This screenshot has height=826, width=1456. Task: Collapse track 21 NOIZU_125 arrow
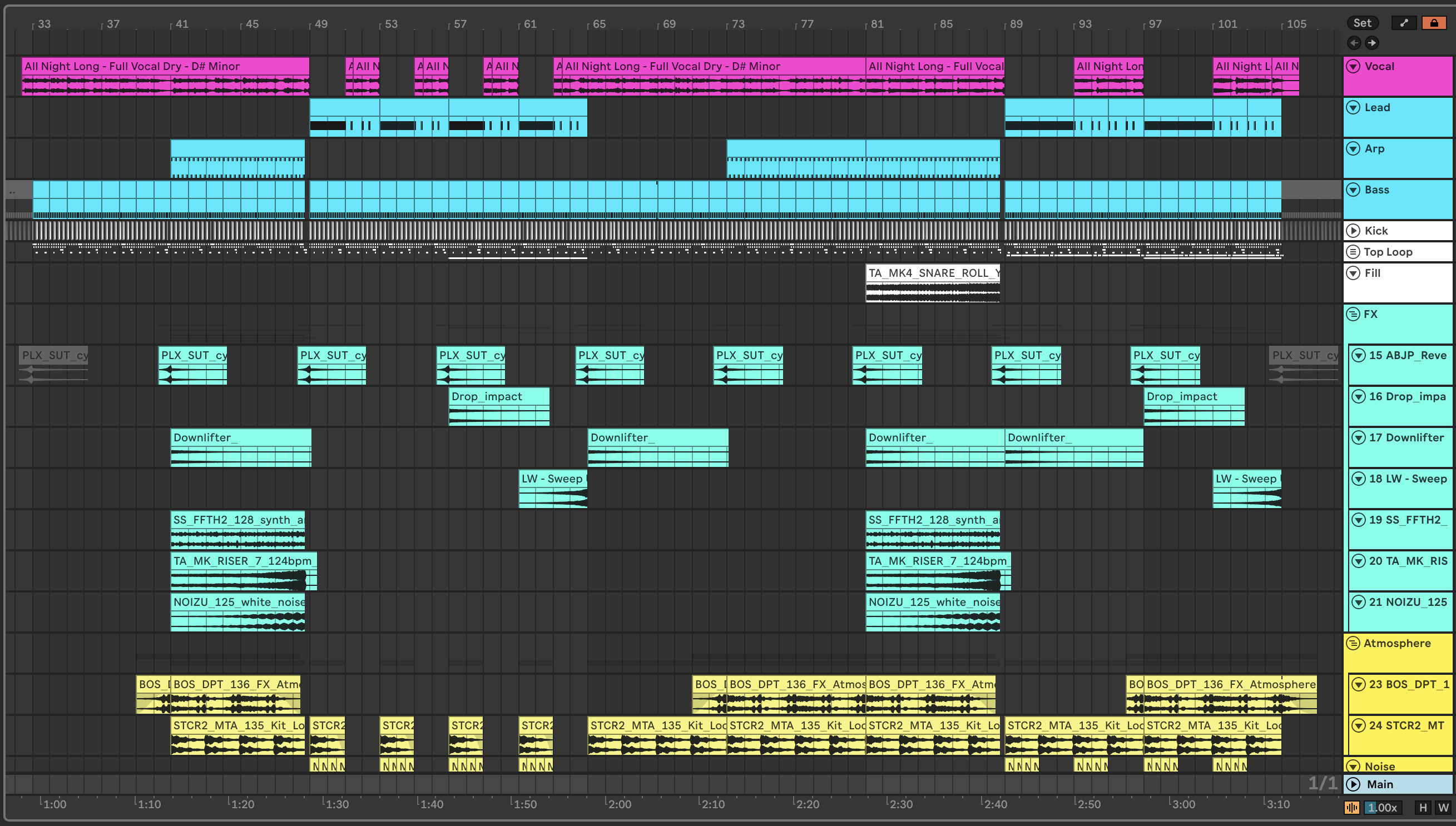[x=1359, y=602]
